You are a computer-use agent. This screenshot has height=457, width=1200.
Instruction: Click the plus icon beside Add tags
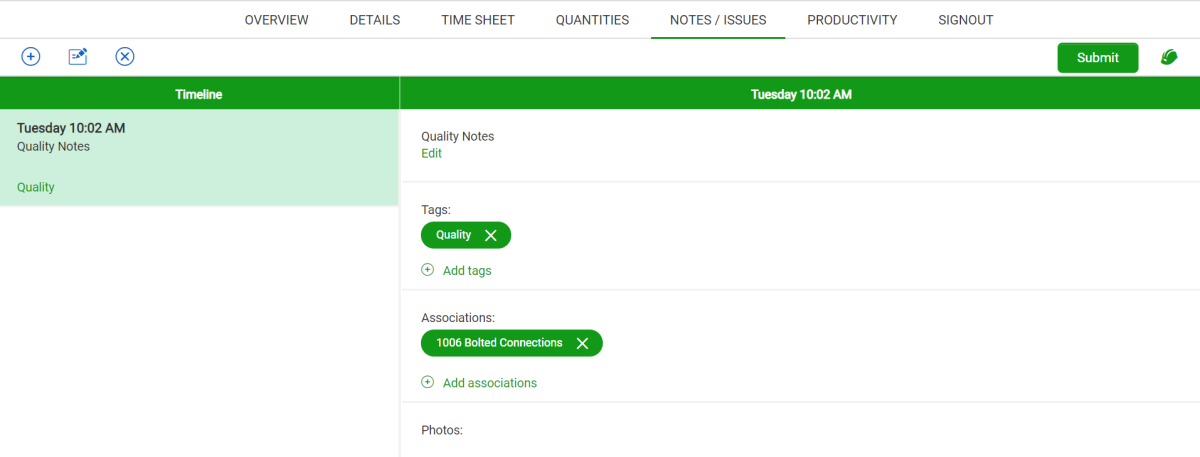pyautogui.click(x=428, y=270)
